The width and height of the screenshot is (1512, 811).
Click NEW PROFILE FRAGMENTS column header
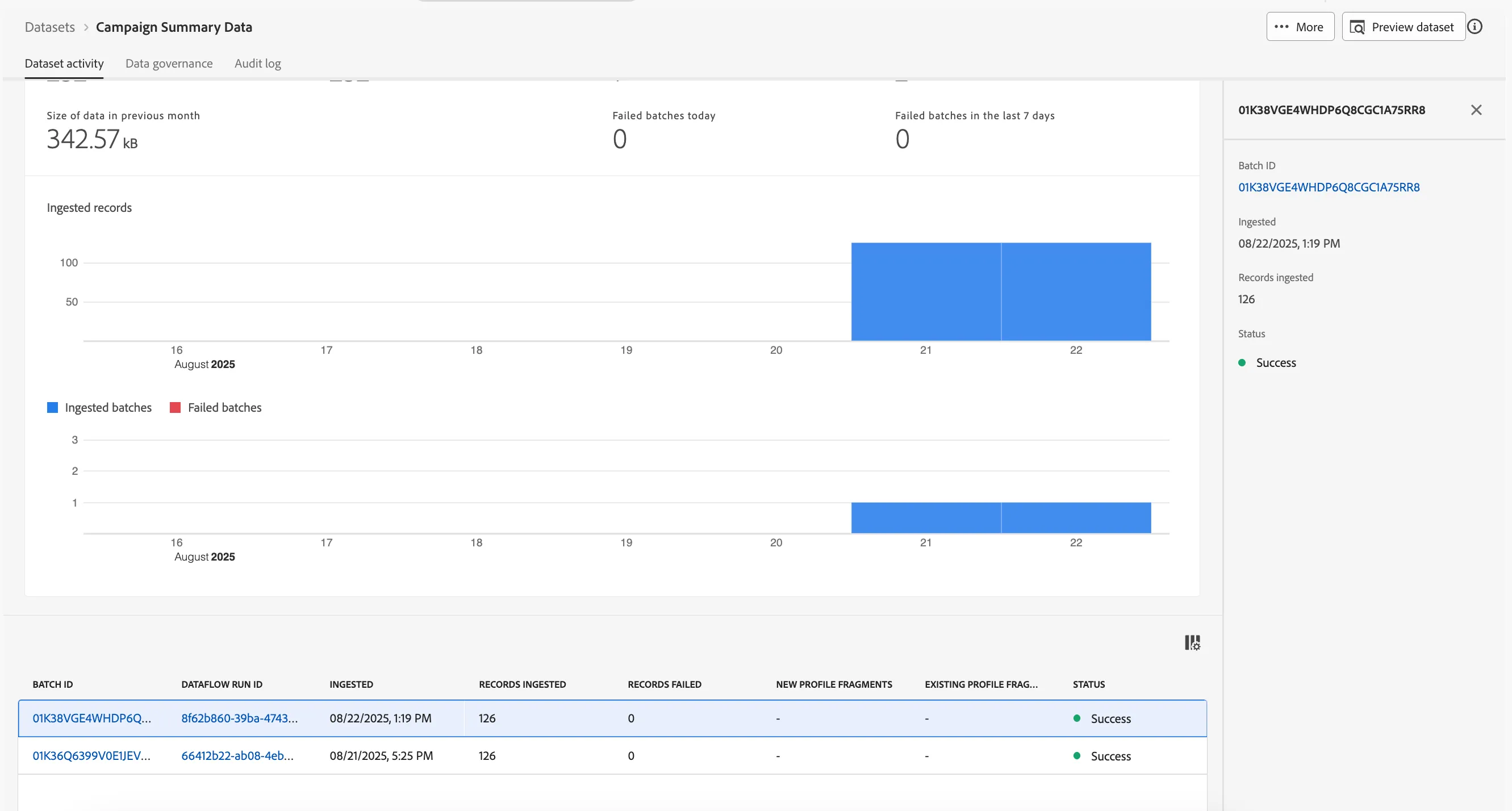tap(834, 684)
